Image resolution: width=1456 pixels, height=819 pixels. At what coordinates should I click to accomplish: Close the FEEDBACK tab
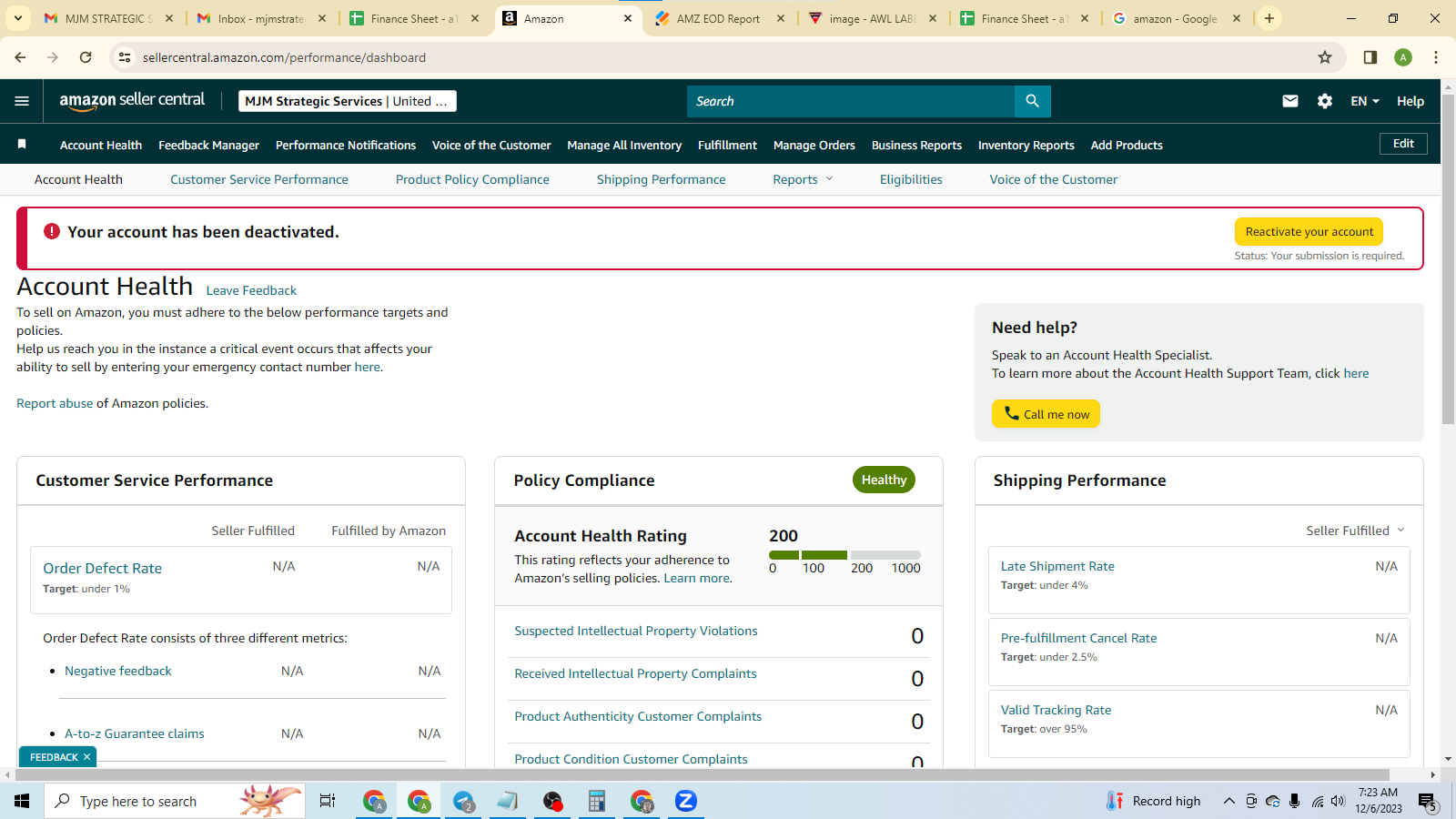[87, 757]
